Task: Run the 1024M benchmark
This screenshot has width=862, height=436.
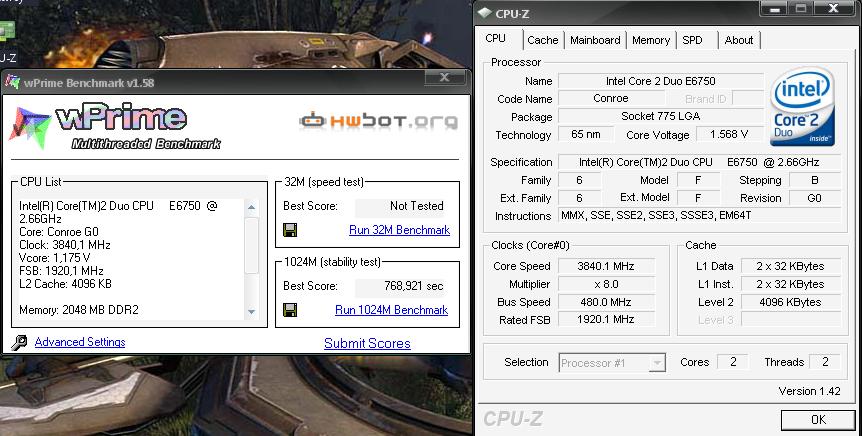Action: tap(391, 310)
